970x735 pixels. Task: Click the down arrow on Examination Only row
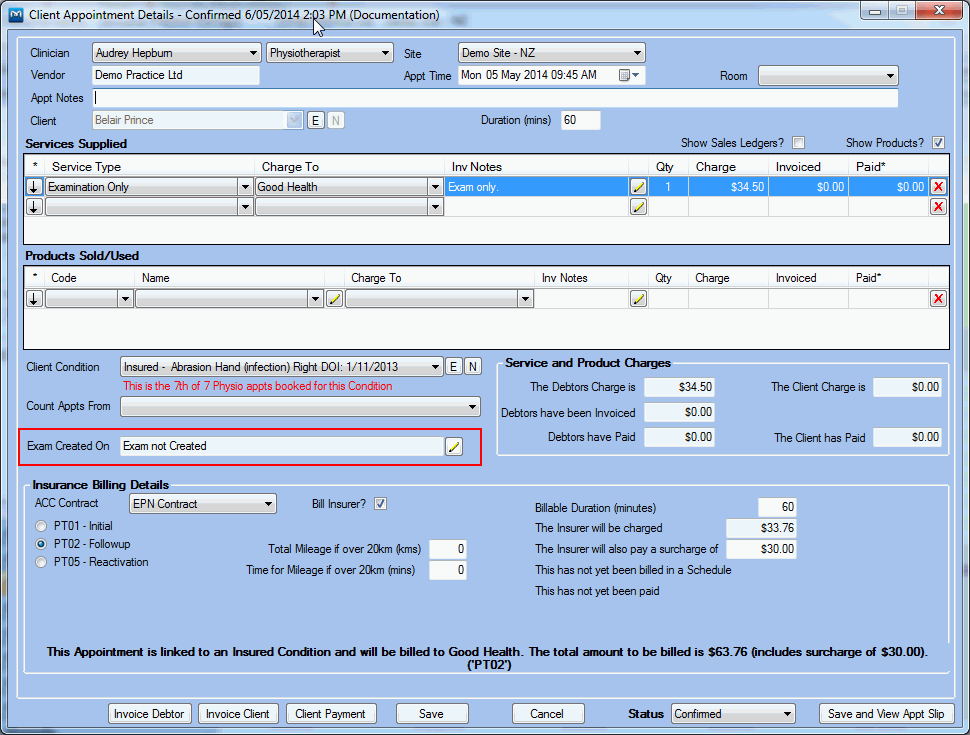coord(34,187)
